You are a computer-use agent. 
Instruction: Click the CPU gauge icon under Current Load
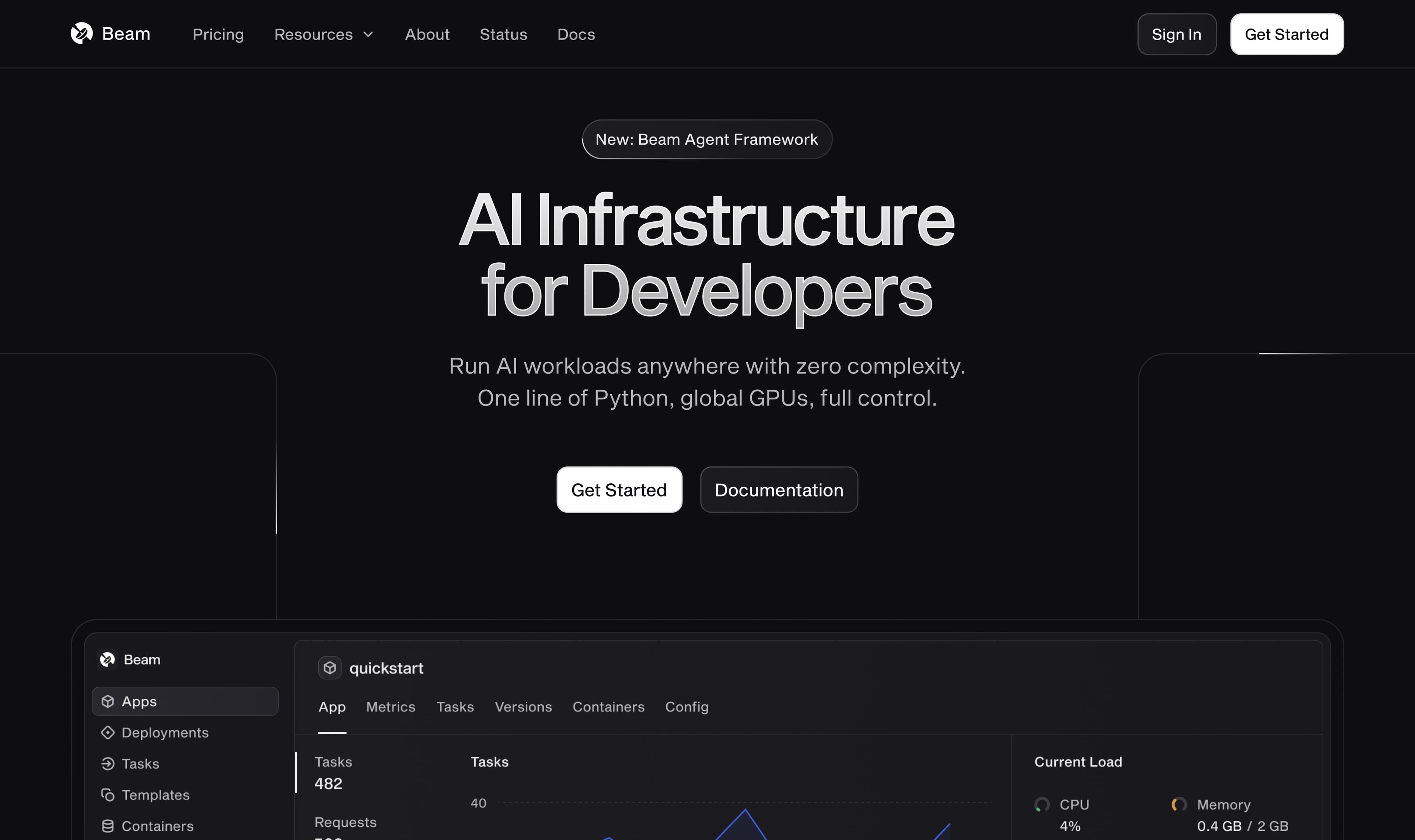point(1043,804)
